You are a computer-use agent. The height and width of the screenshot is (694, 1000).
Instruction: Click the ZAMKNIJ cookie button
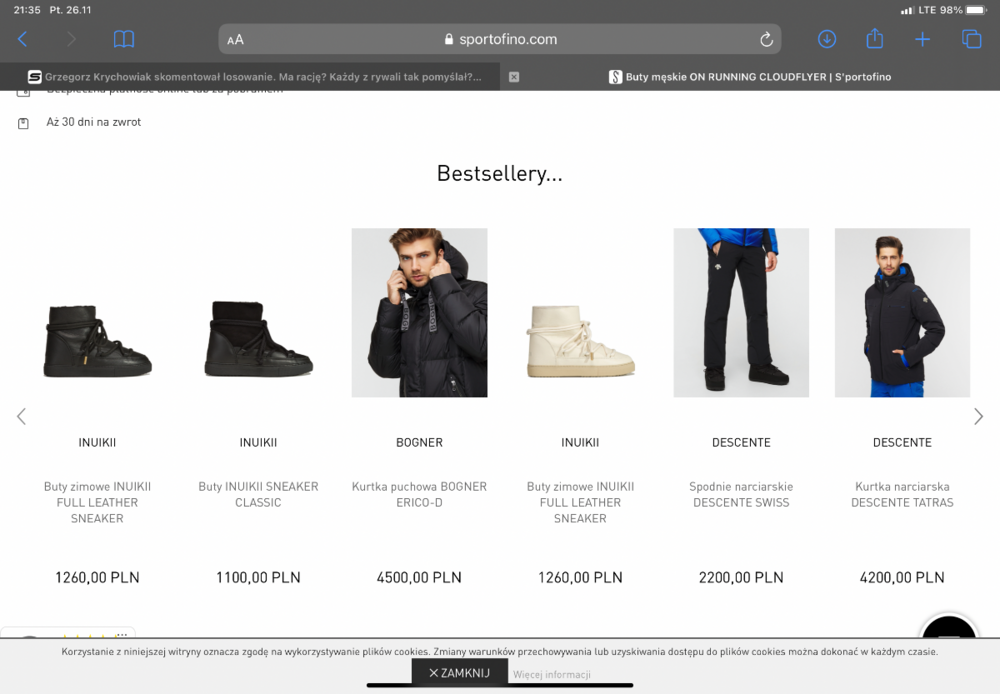tap(460, 673)
